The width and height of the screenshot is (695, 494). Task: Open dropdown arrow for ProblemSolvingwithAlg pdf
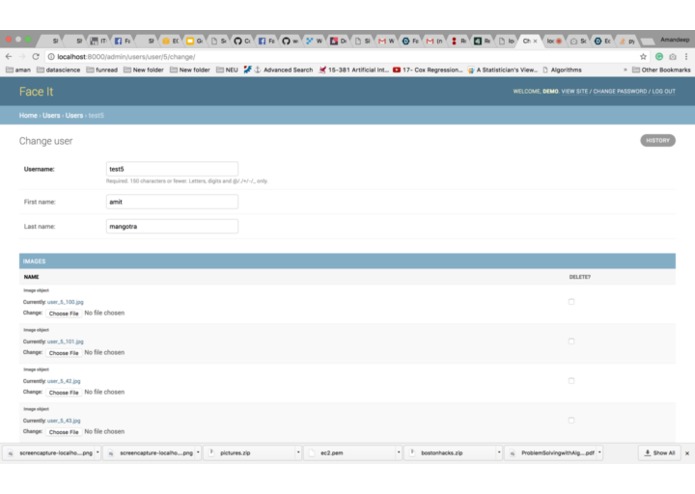click(x=599, y=452)
